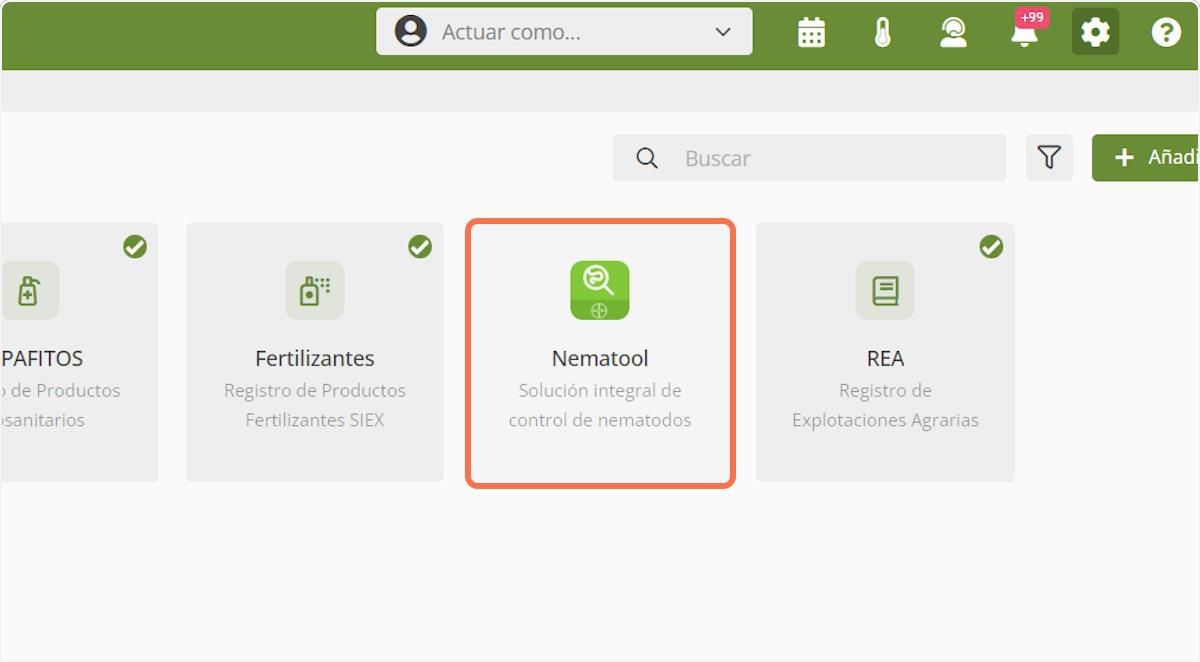Toggle the checkmark on Fertilizantes card
Viewport: 1200px width, 662px height.
[x=420, y=246]
